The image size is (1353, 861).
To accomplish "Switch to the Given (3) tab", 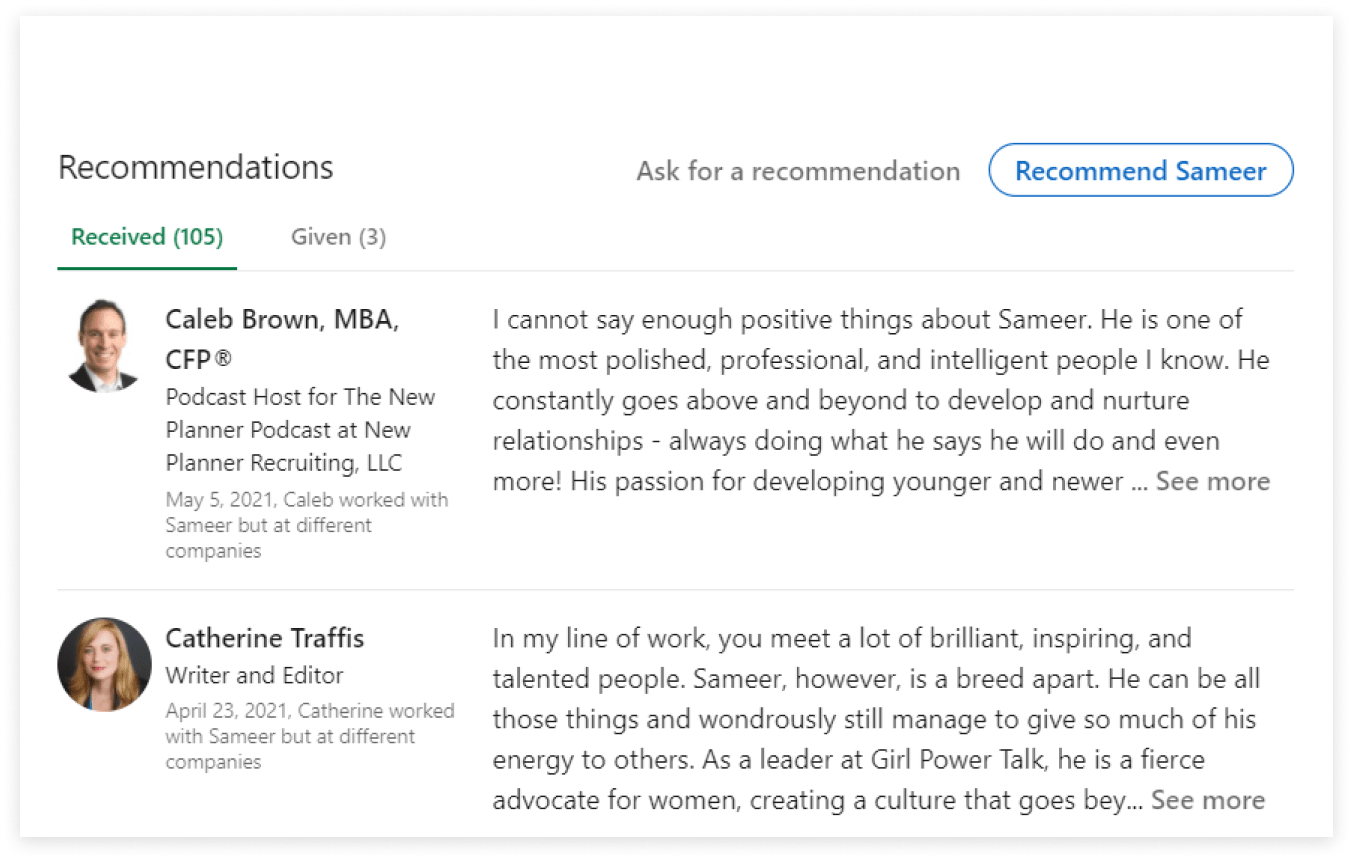I will tap(338, 237).
